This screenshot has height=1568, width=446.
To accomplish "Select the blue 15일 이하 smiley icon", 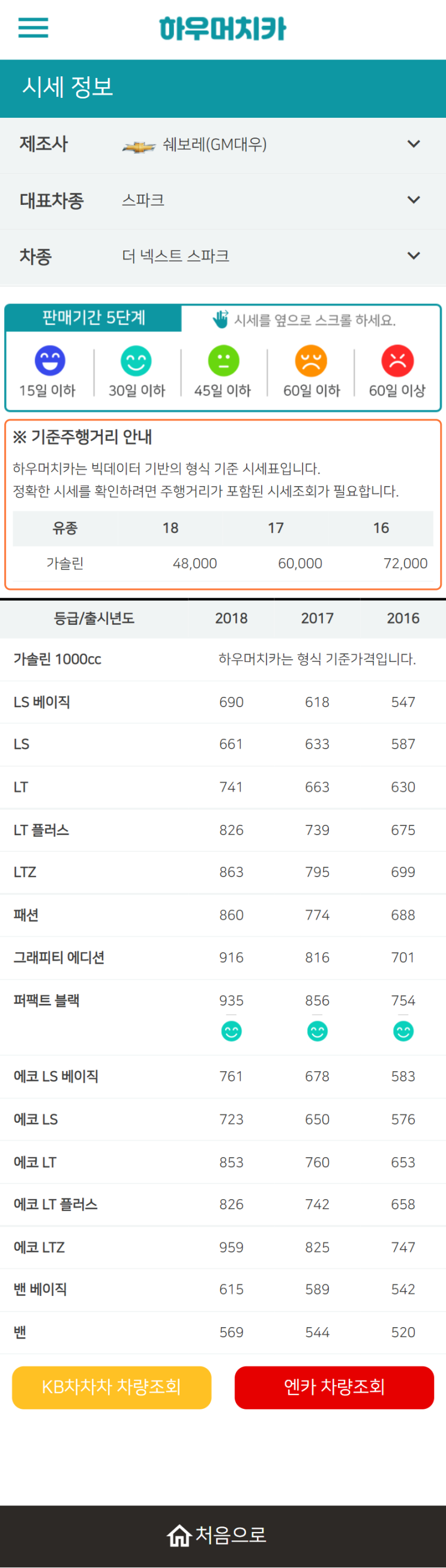I will pyautogui.click(x=50, y=360).
